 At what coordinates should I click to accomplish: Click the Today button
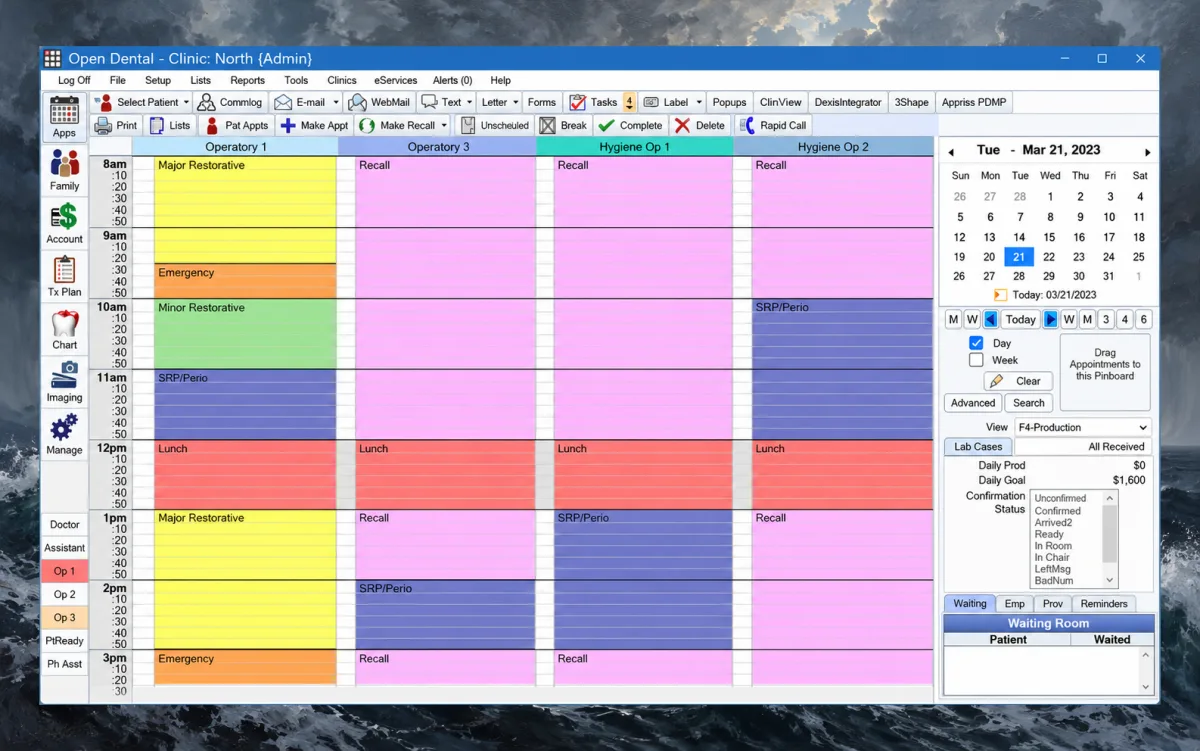coord(1020,320)
